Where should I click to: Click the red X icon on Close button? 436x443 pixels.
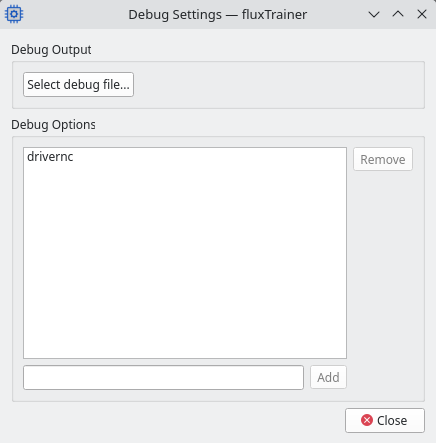(x=367, y=420)
